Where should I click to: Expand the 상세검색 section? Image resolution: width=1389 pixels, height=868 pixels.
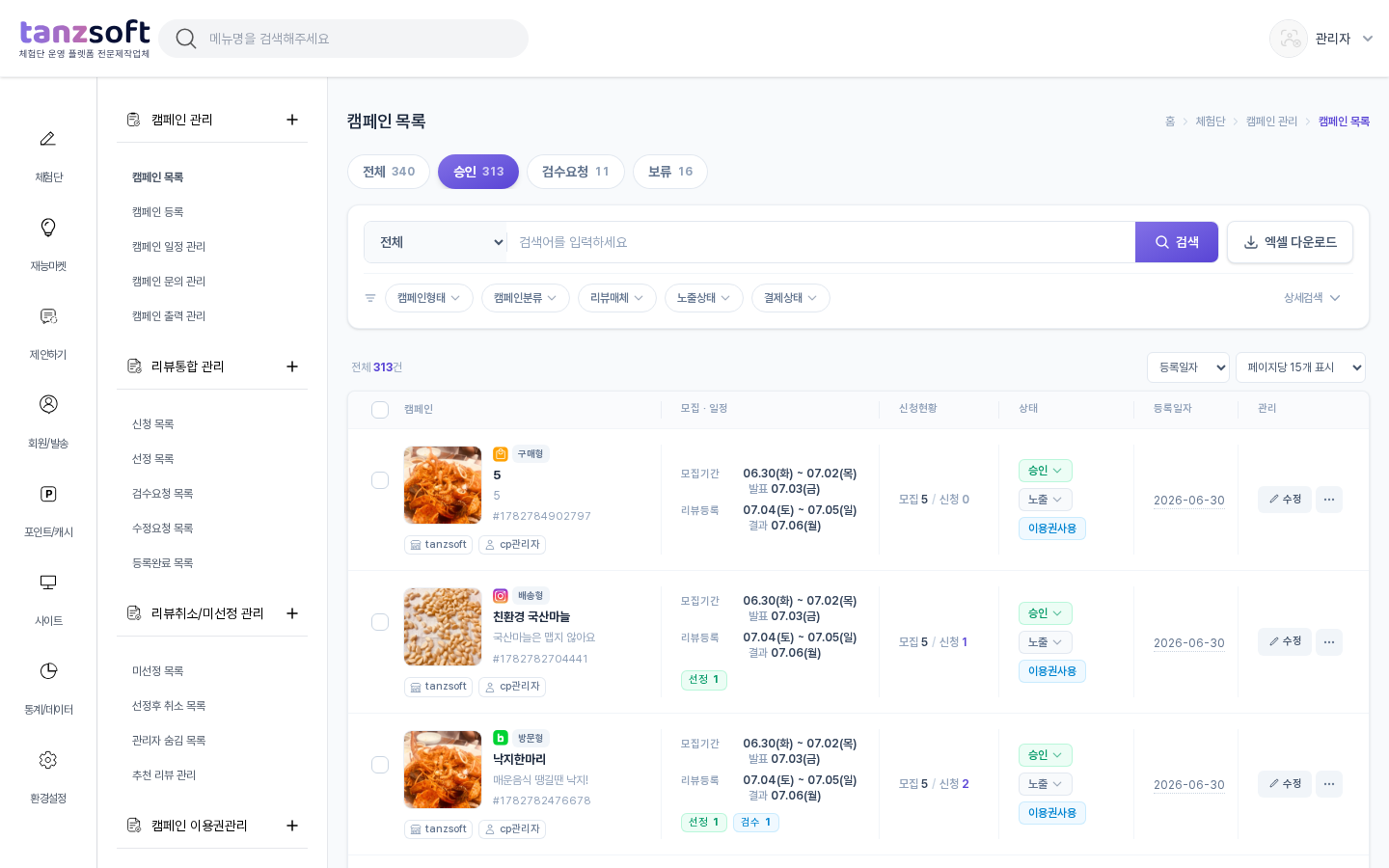pos(1312,298)
